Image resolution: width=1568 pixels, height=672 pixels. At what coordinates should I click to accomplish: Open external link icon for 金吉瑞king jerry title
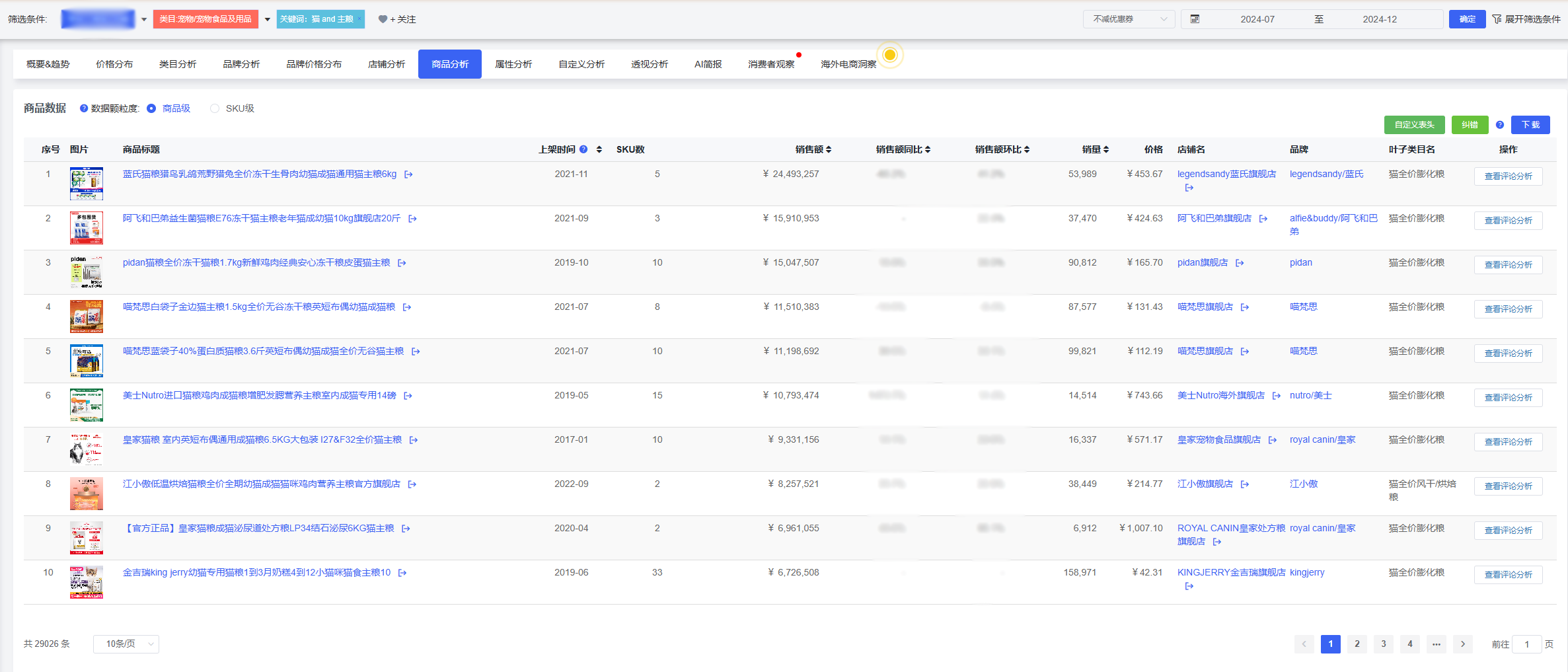[x=402, y=573]
